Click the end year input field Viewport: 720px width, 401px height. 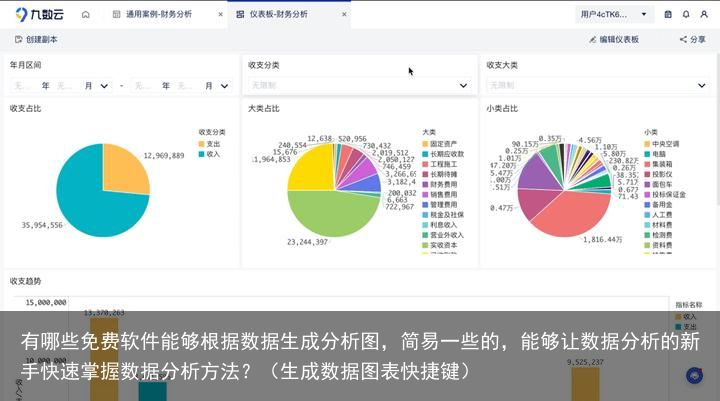click(146, 85)
